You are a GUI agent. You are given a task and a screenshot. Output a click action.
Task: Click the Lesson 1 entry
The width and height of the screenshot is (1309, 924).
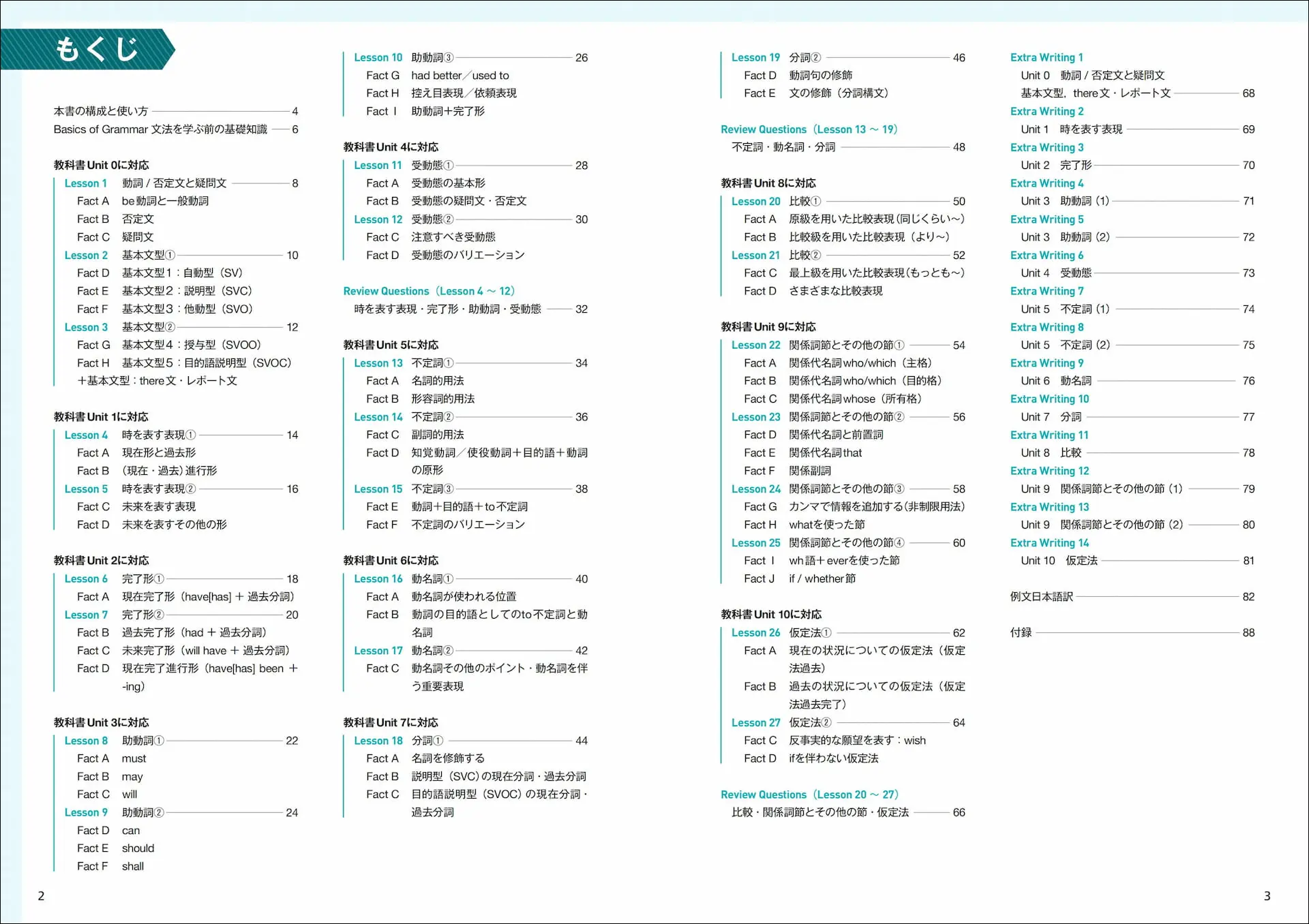[x=86, y=183]
